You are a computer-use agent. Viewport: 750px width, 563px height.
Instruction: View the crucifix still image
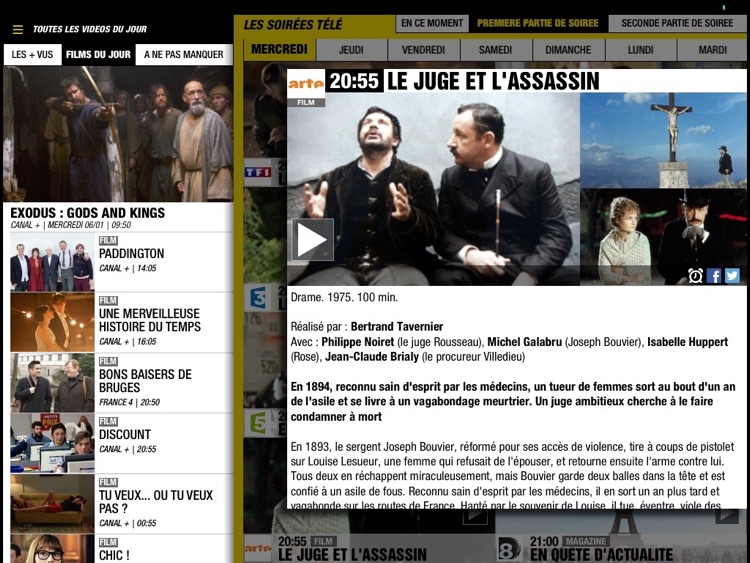pyautogui.click(x=663, y=141)
